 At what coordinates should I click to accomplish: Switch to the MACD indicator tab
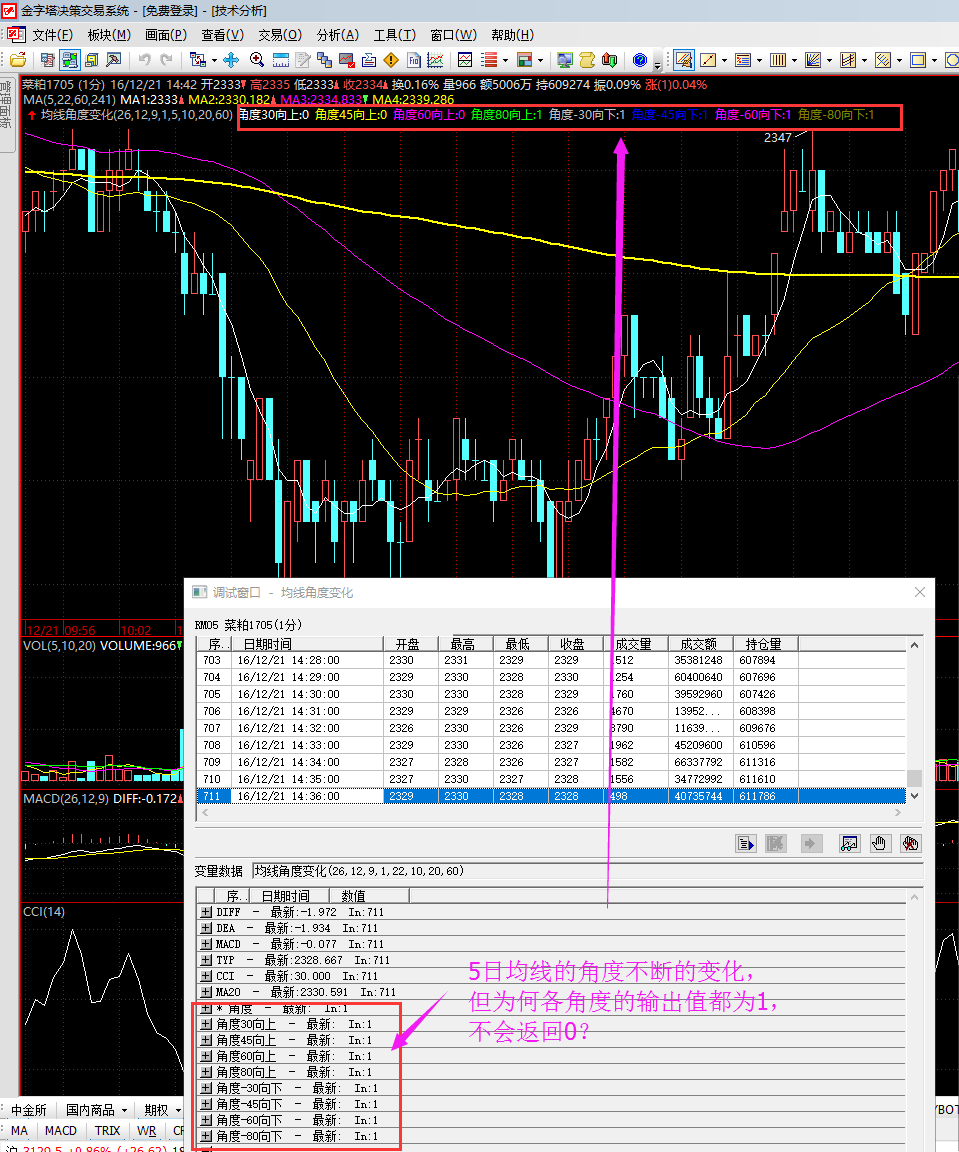[60, 1131]
